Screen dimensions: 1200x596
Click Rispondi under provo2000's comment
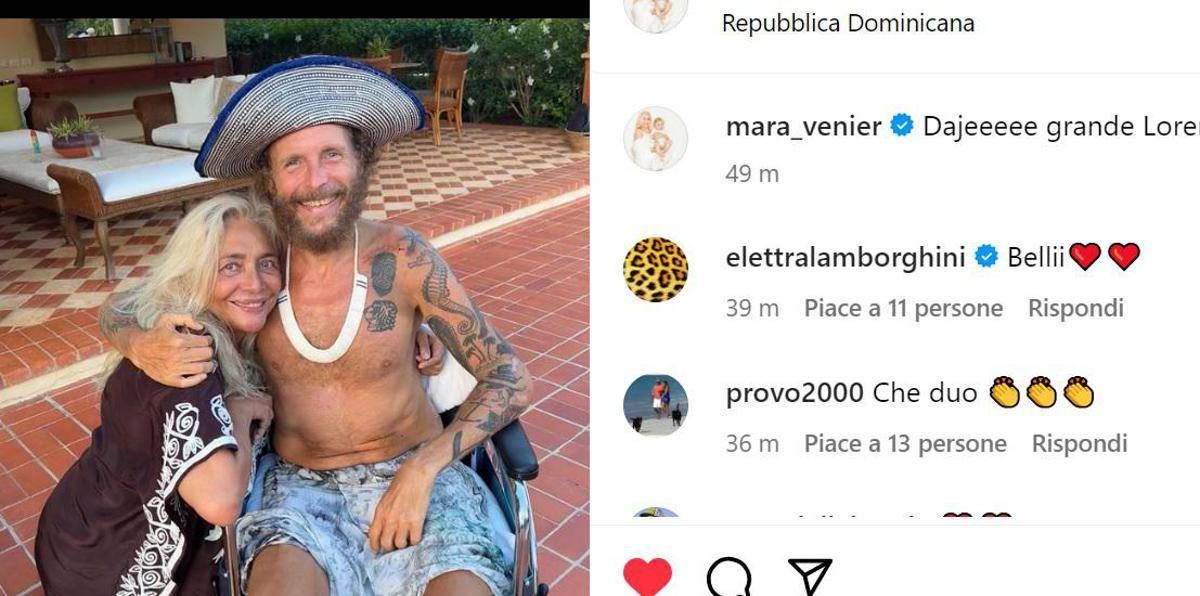pos(1080,443)
